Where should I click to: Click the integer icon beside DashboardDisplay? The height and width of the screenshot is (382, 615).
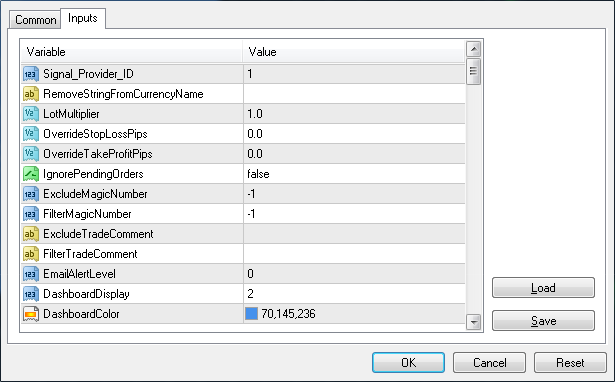[31, 294]
